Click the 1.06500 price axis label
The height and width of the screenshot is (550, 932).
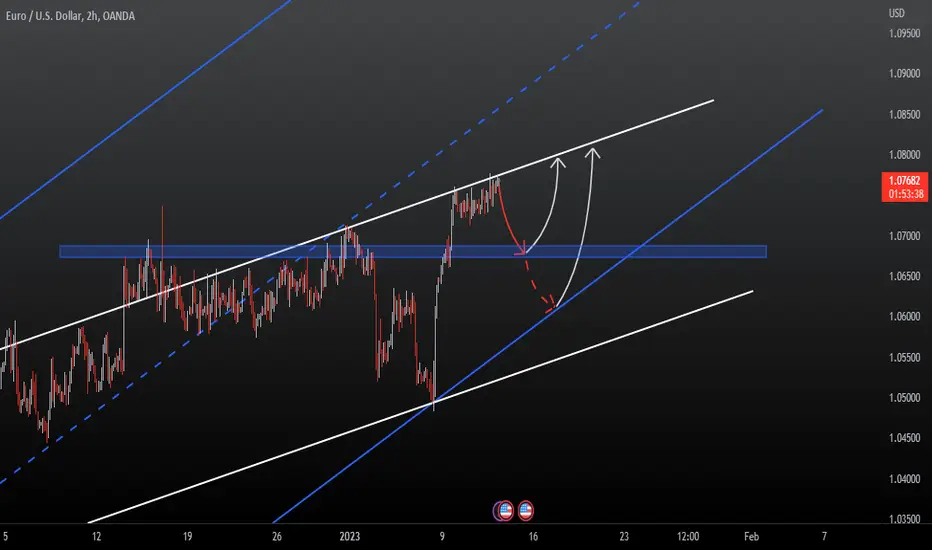pyautogui.click(x=904, y=276)
